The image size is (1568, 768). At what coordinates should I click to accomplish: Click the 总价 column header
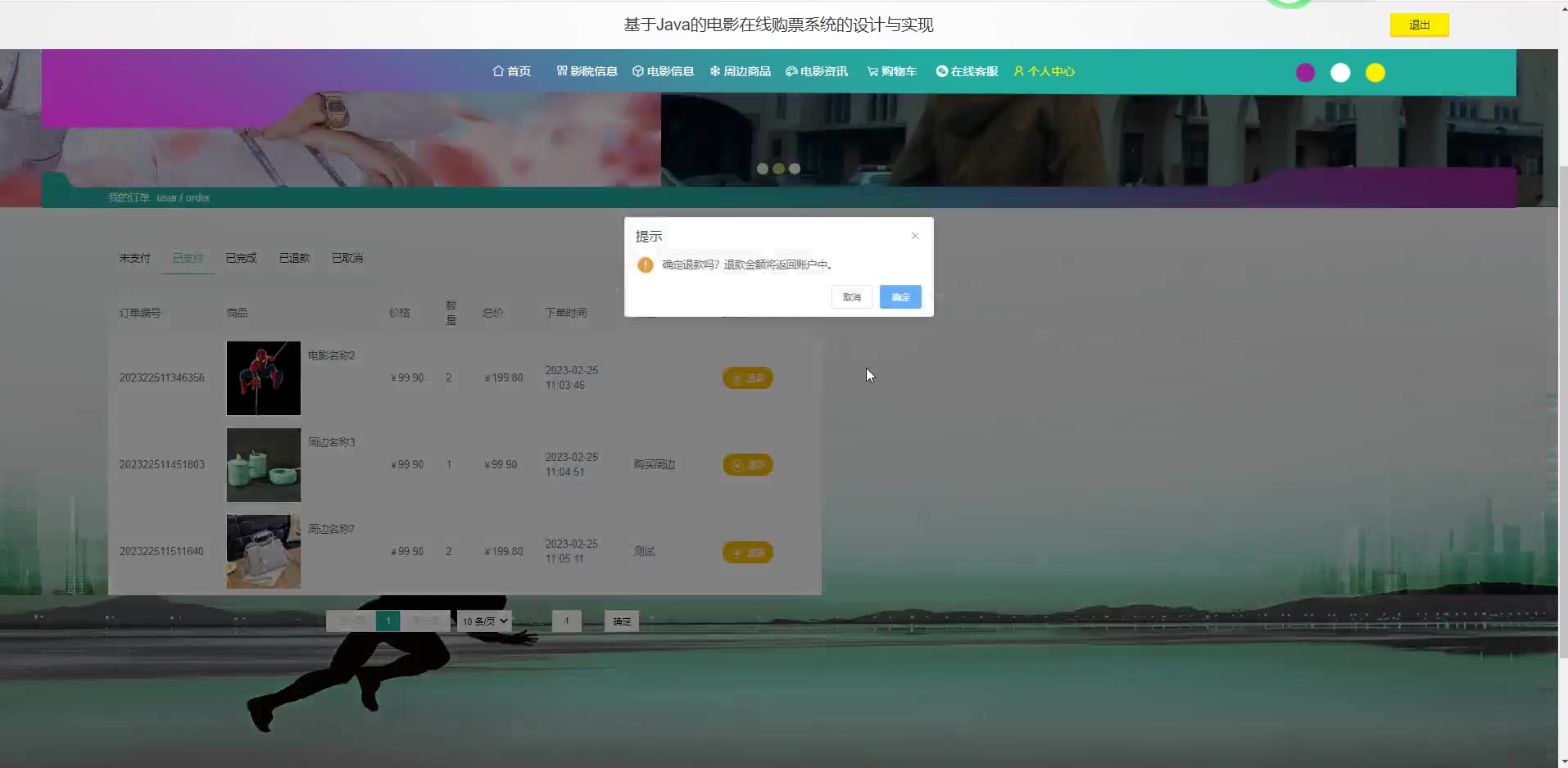[493, 313]
